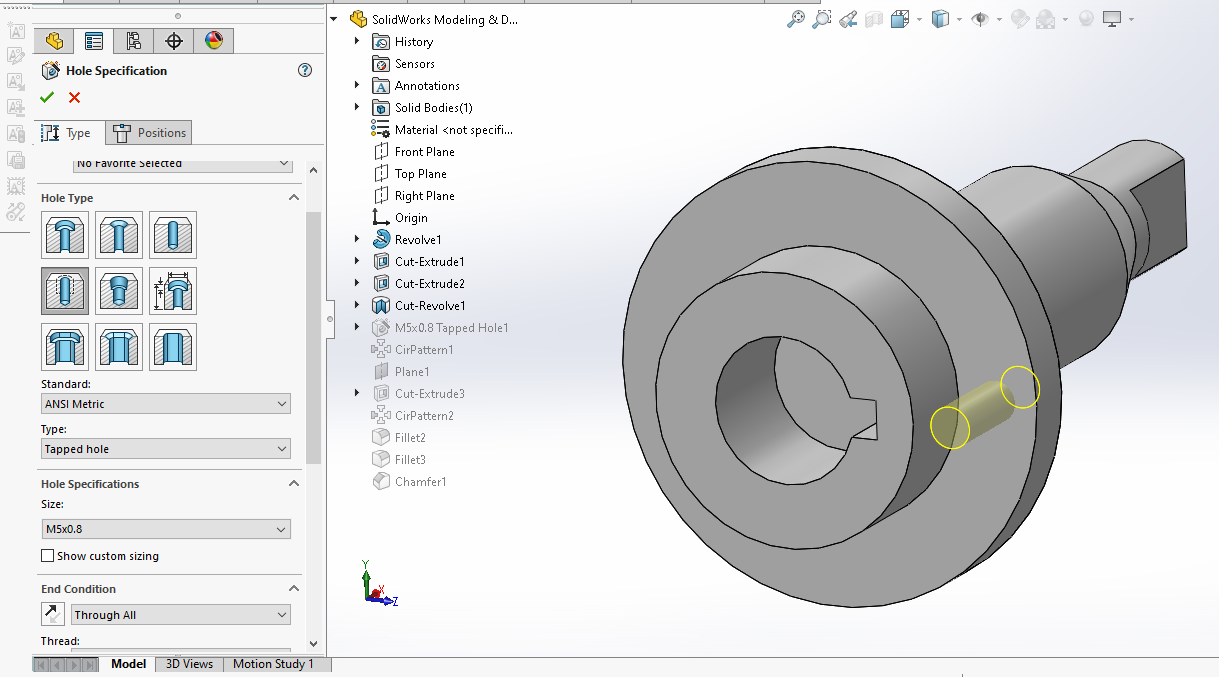This screenshot has height=677, width=1219.
Task: Toggle the Hide/Show Items eye icon
Action: tap(980, 19)
